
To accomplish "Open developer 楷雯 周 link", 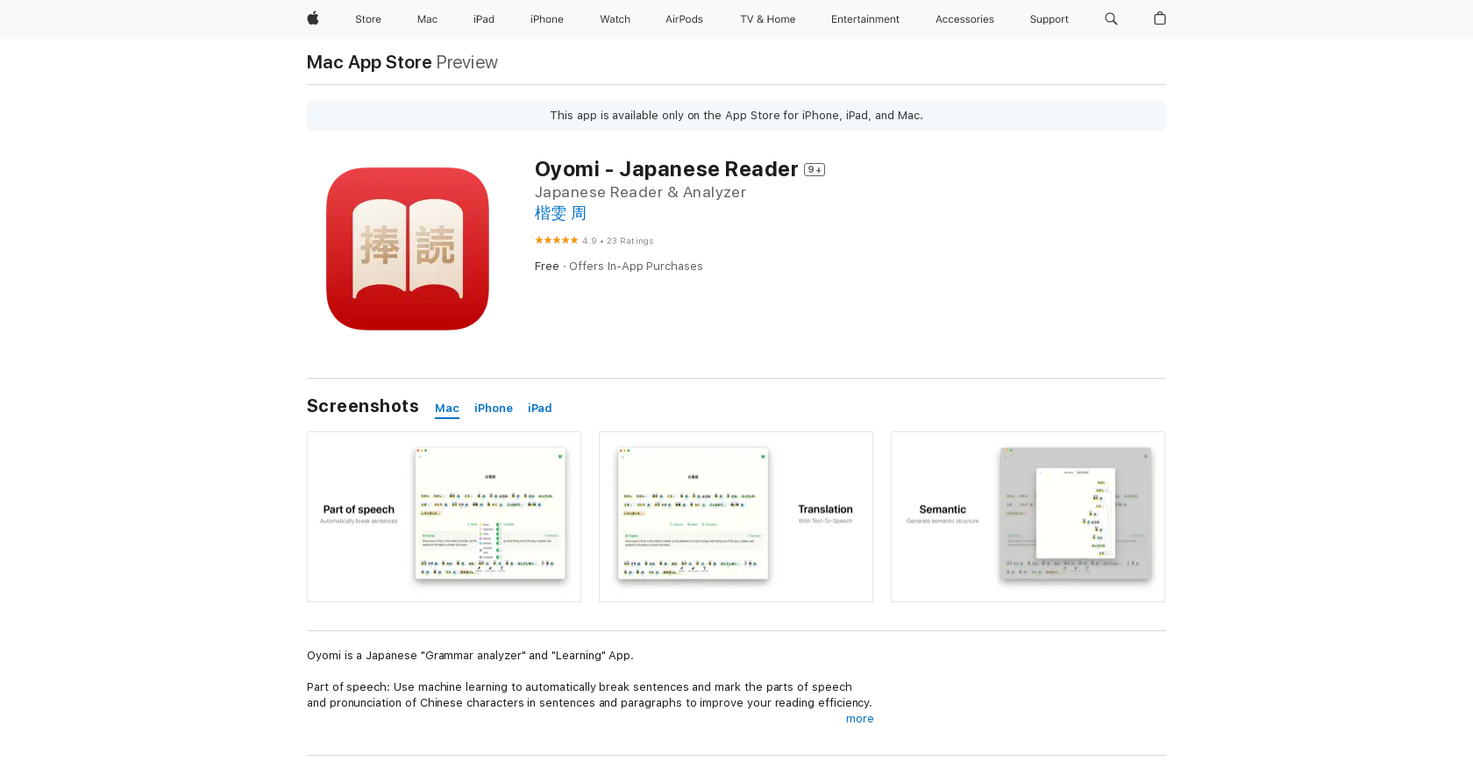I will pos(560,213).
